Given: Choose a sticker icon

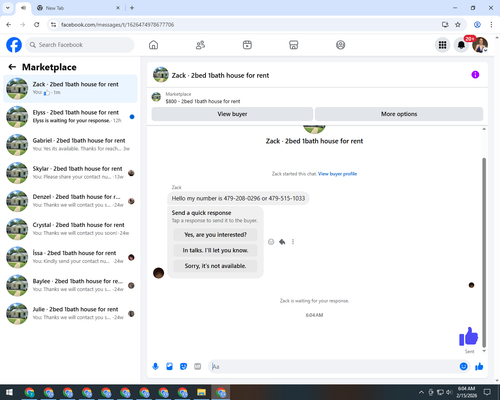Looking at the screenshot, I should (x=183, y=367).
